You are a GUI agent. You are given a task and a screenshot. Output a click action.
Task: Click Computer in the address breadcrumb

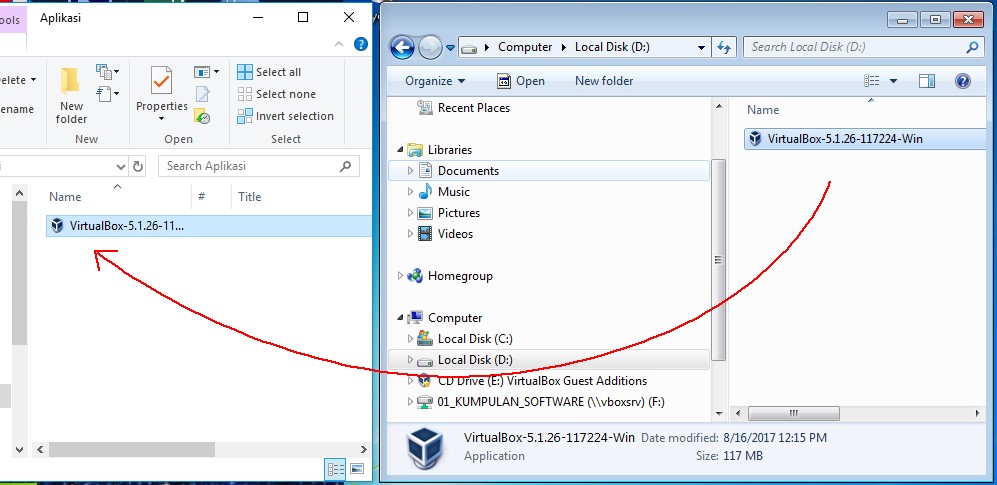525,47
